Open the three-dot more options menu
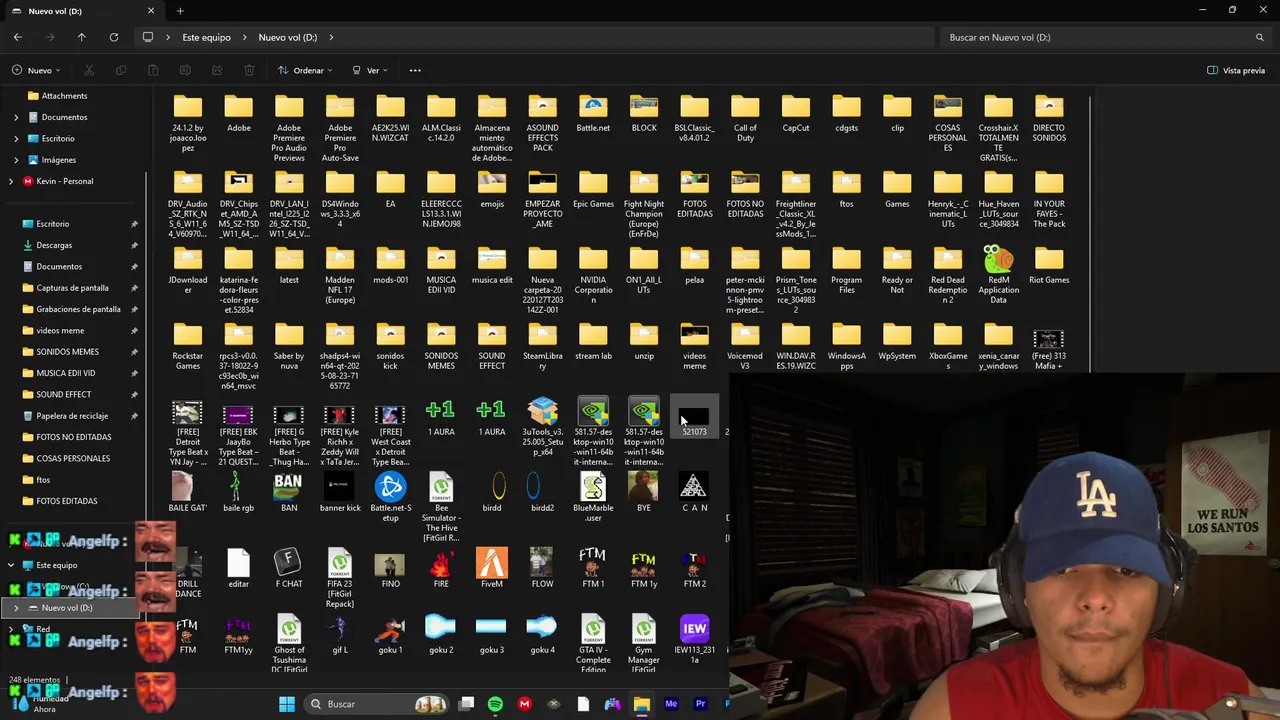 [x=415, y=70]
